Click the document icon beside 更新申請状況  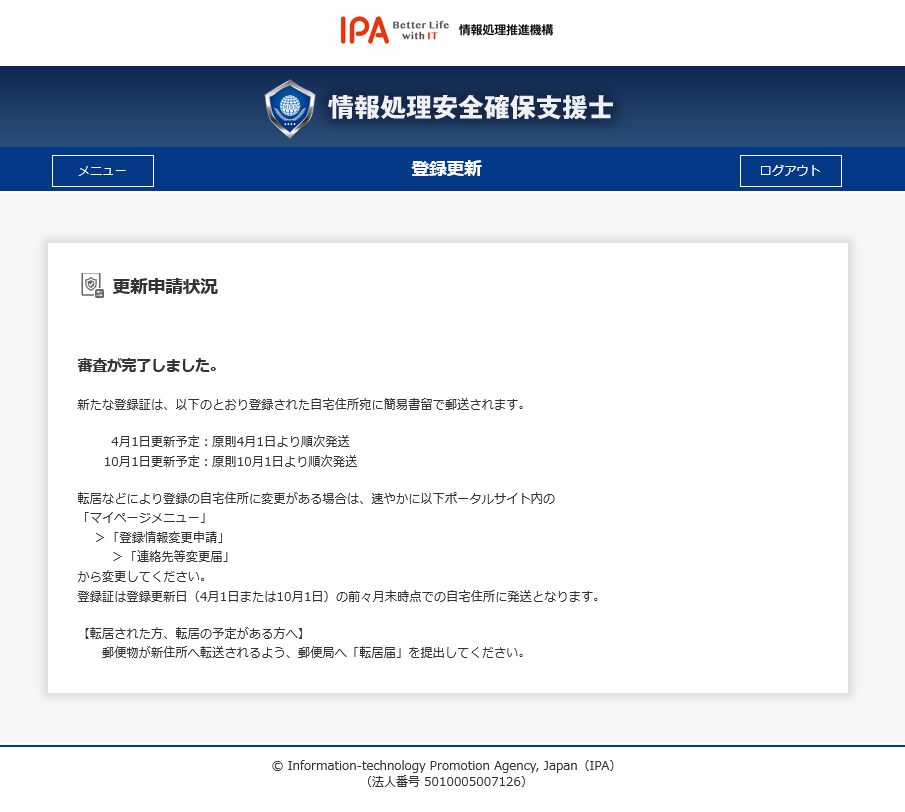[x=92, y=286]
